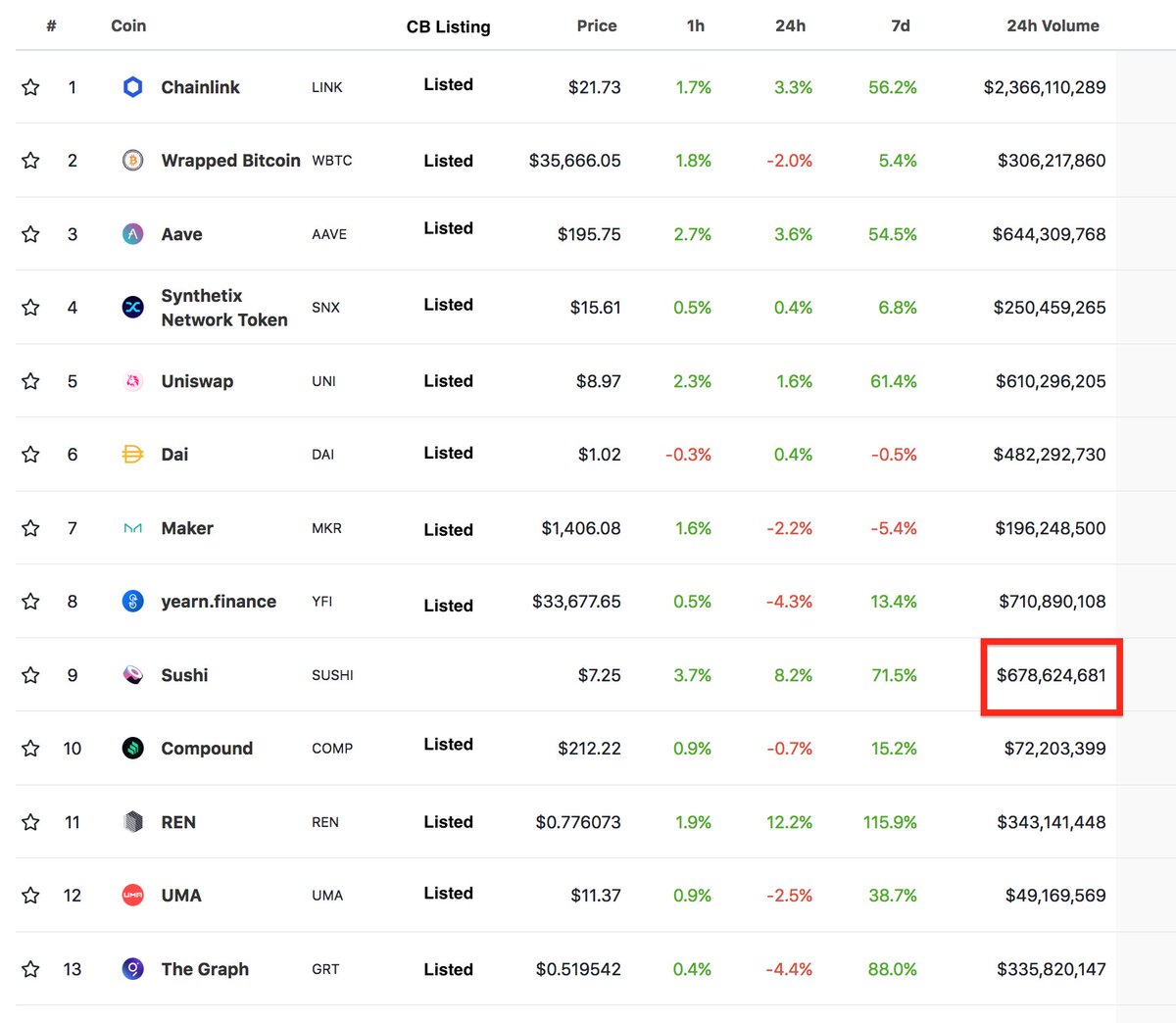This screenshot has width=1176, height=1023.
Task: Click the $49,169,569 UMA volume
Action: 1055,896
